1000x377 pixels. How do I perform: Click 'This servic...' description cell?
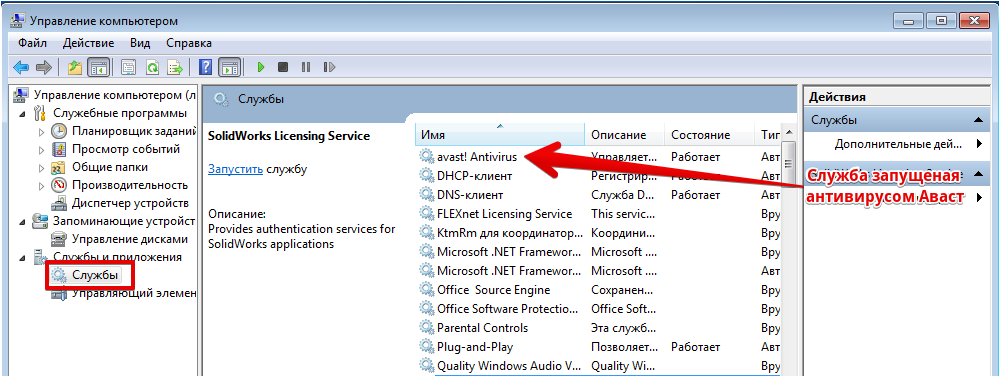pos(623,214)
